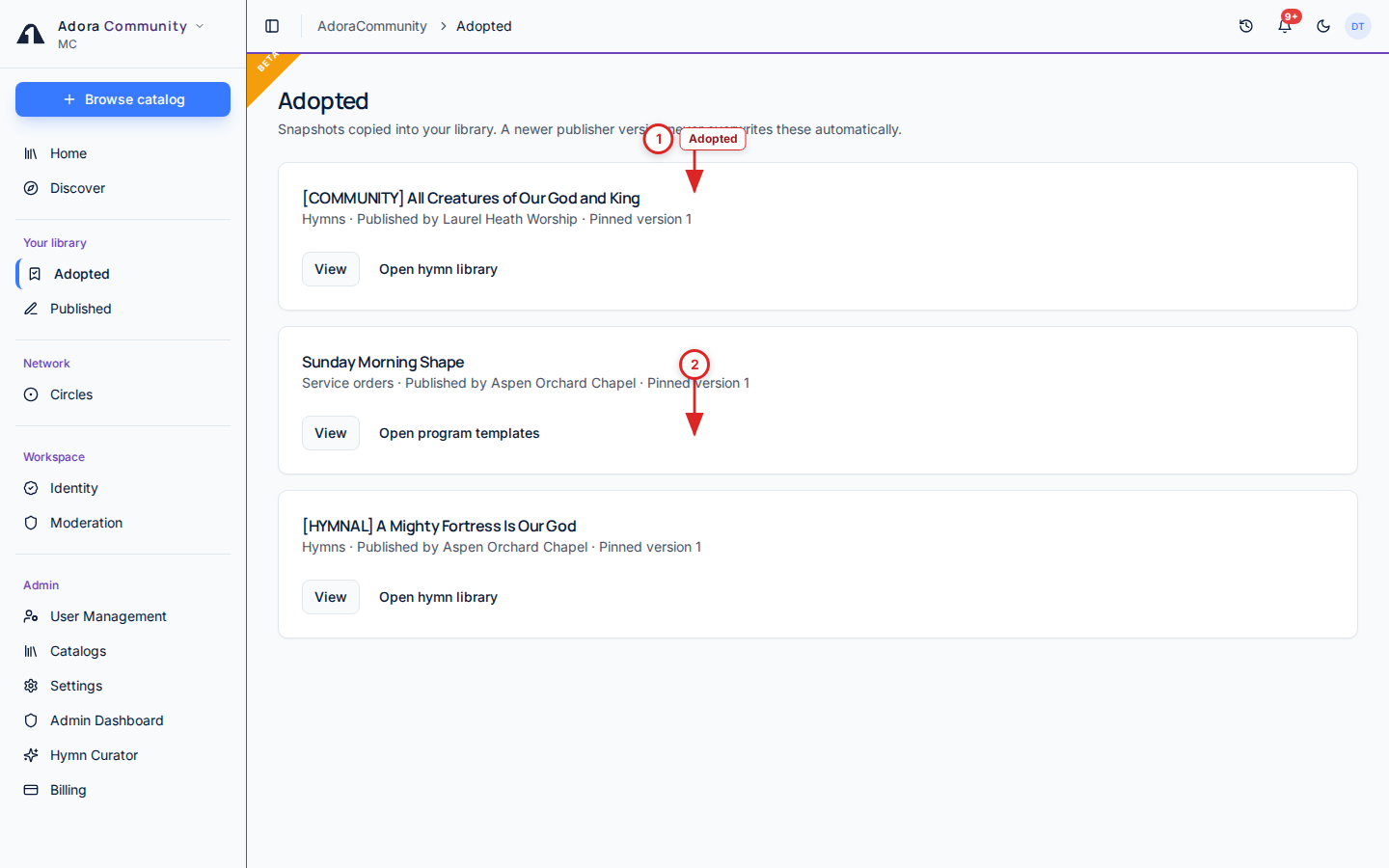Viewport: 1389px width, 868px height.
Task: Click the Published pencil icon
Action: (31, 309)
